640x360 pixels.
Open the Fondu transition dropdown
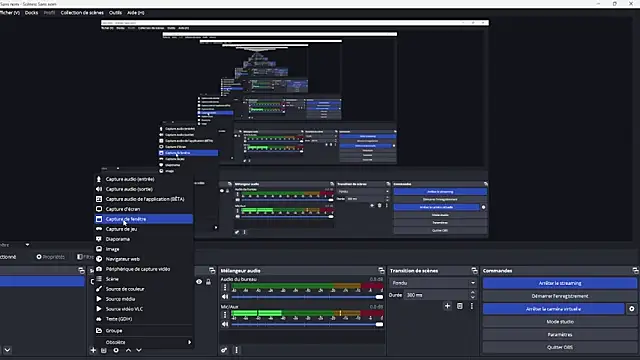(x=433, y=283)
